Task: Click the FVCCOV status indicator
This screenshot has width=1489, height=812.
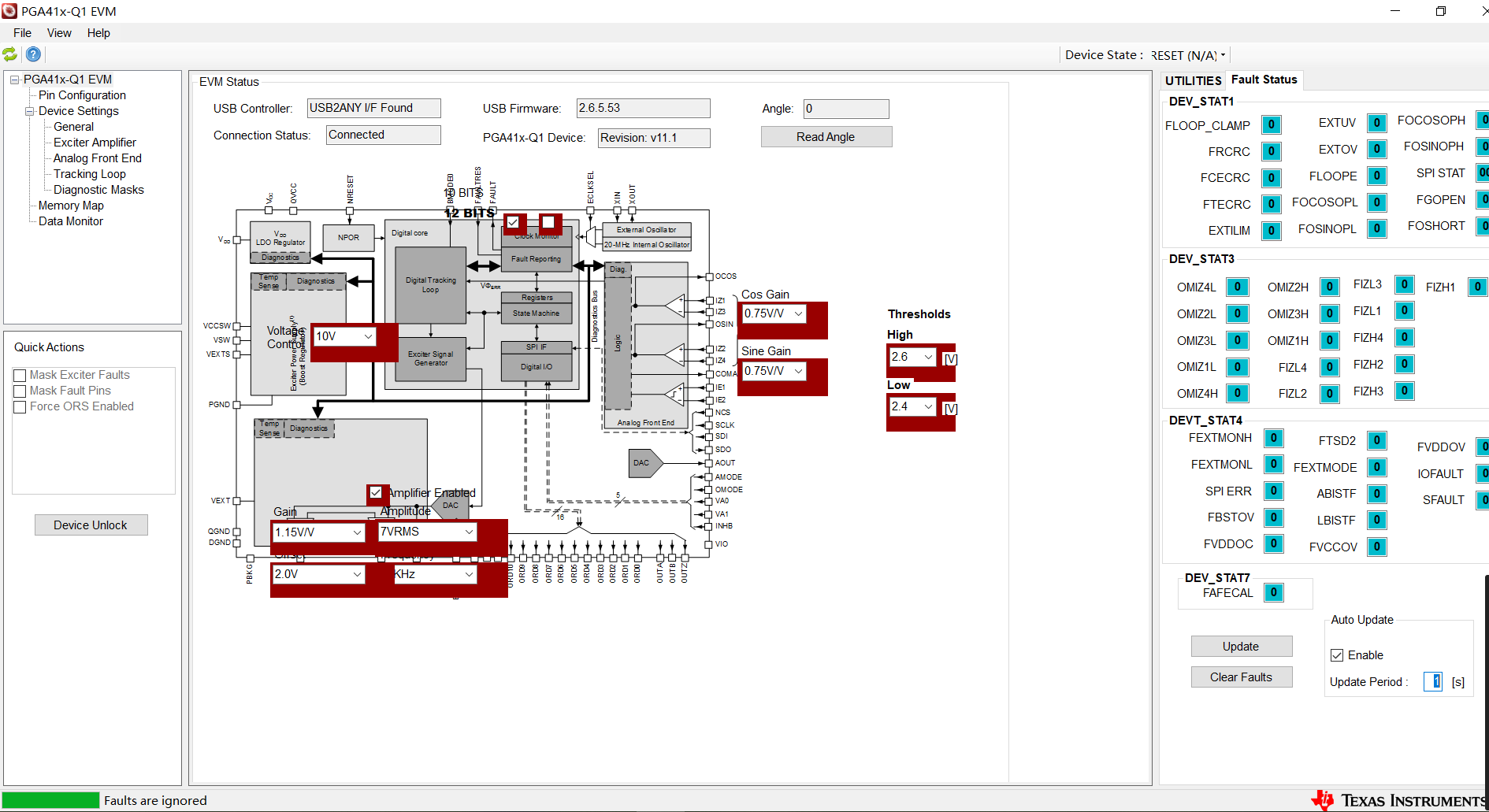Action: click(1376, 547)
